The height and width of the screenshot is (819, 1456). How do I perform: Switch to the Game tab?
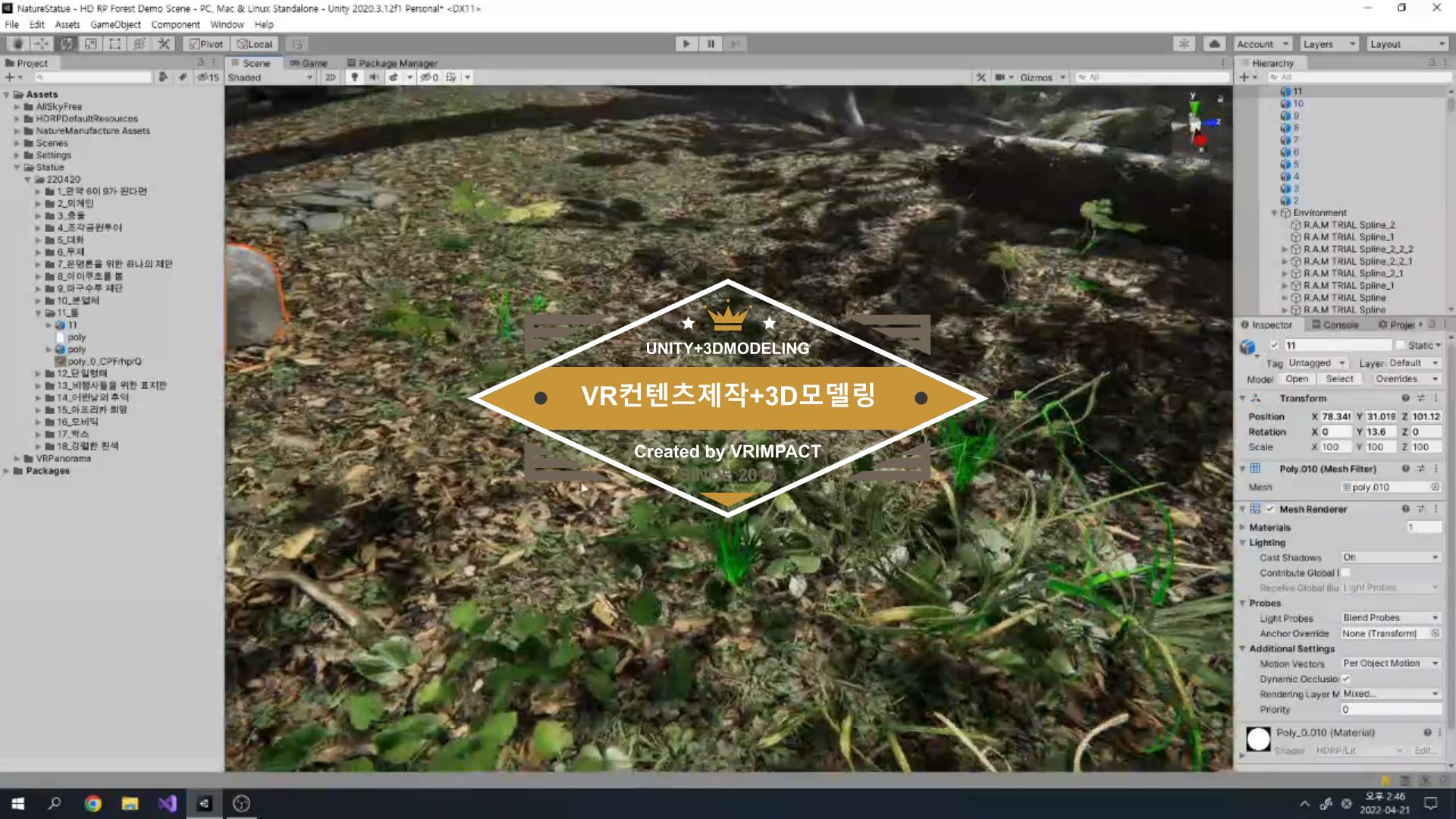(x=309, y=63)
